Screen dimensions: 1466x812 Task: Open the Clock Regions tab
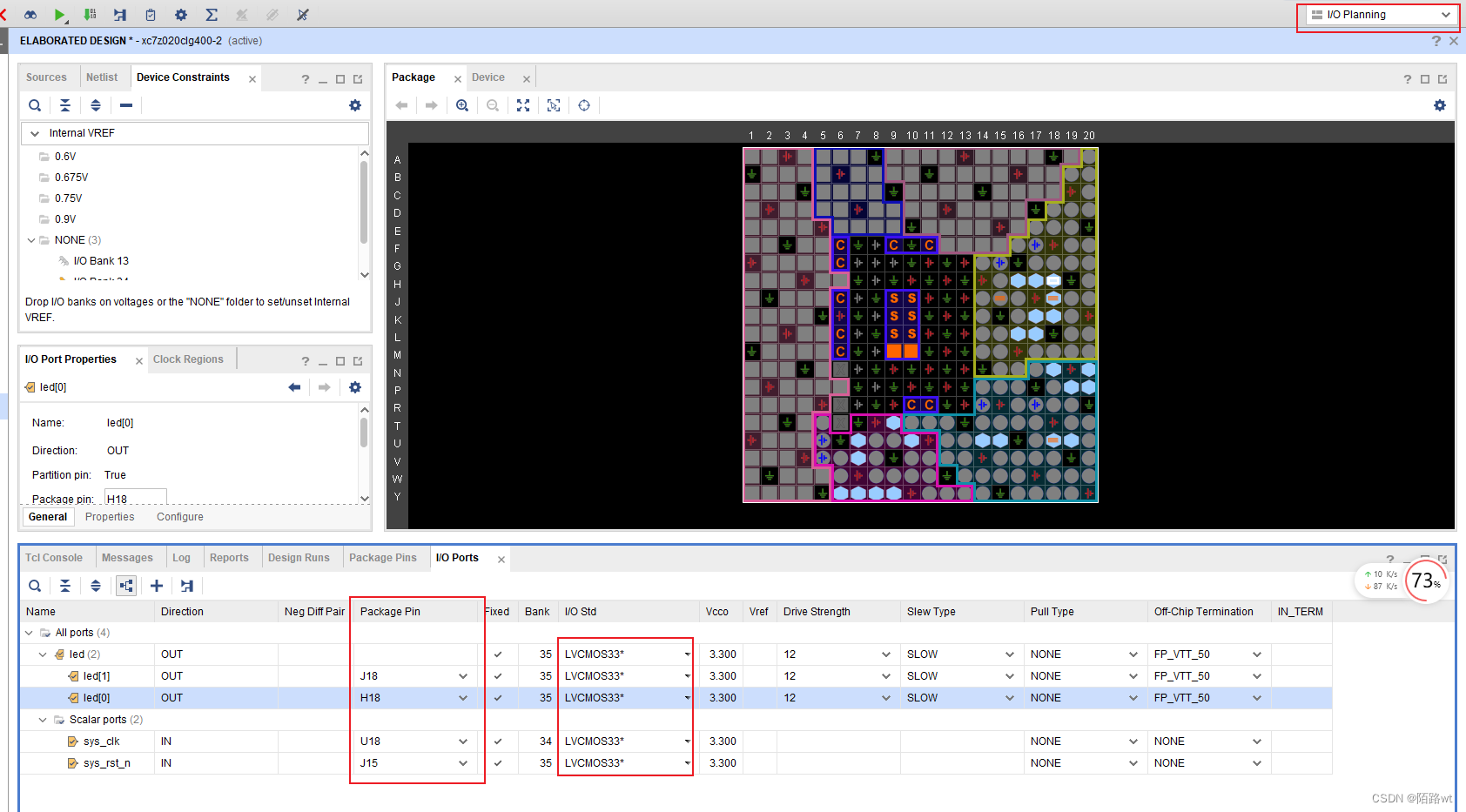(188, 359)
